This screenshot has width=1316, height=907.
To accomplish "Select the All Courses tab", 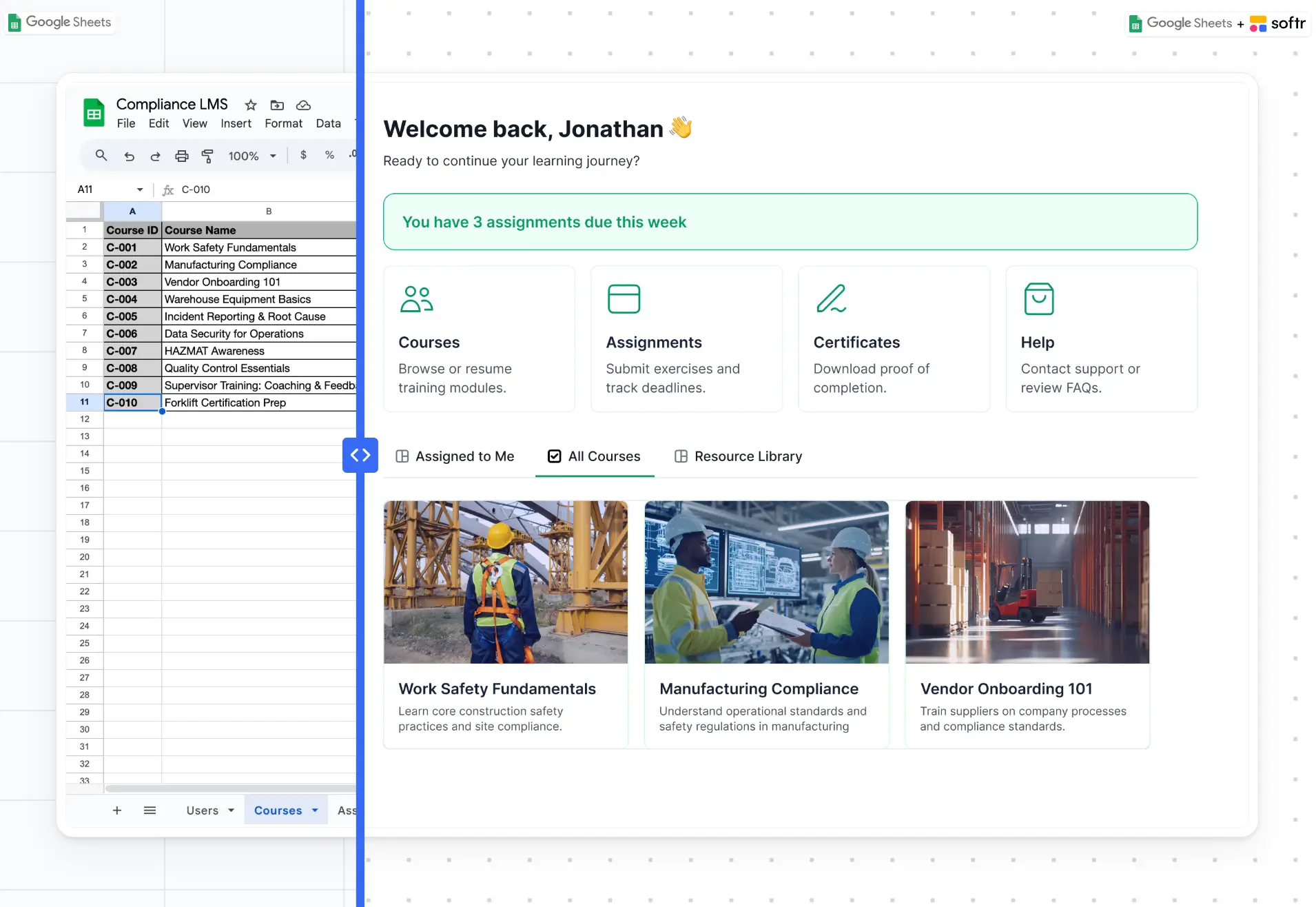I will 594,456.
